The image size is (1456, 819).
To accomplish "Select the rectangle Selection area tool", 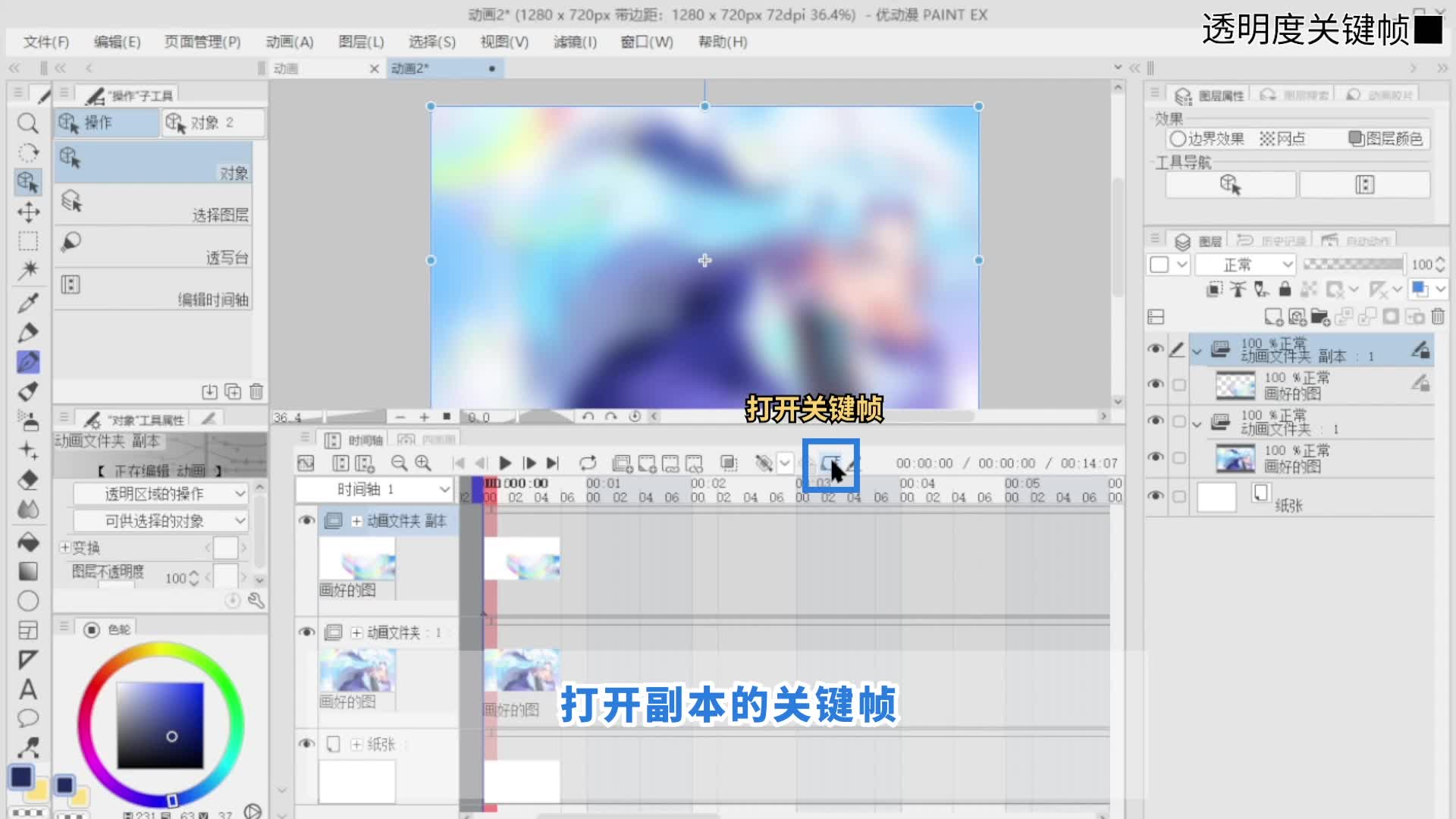I will (28, 241).
